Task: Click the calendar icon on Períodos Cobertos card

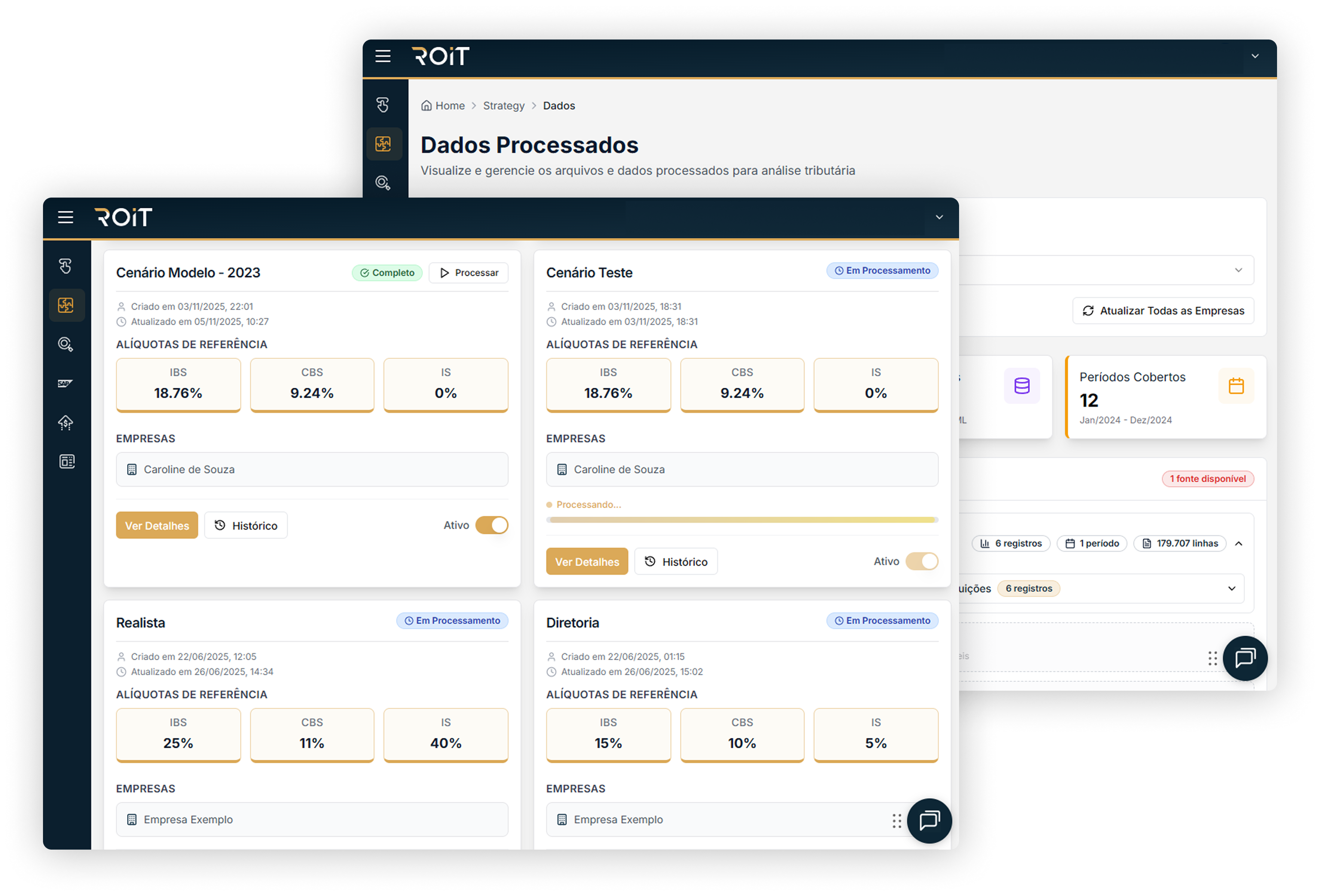Action: click(x=1236, y=386)
